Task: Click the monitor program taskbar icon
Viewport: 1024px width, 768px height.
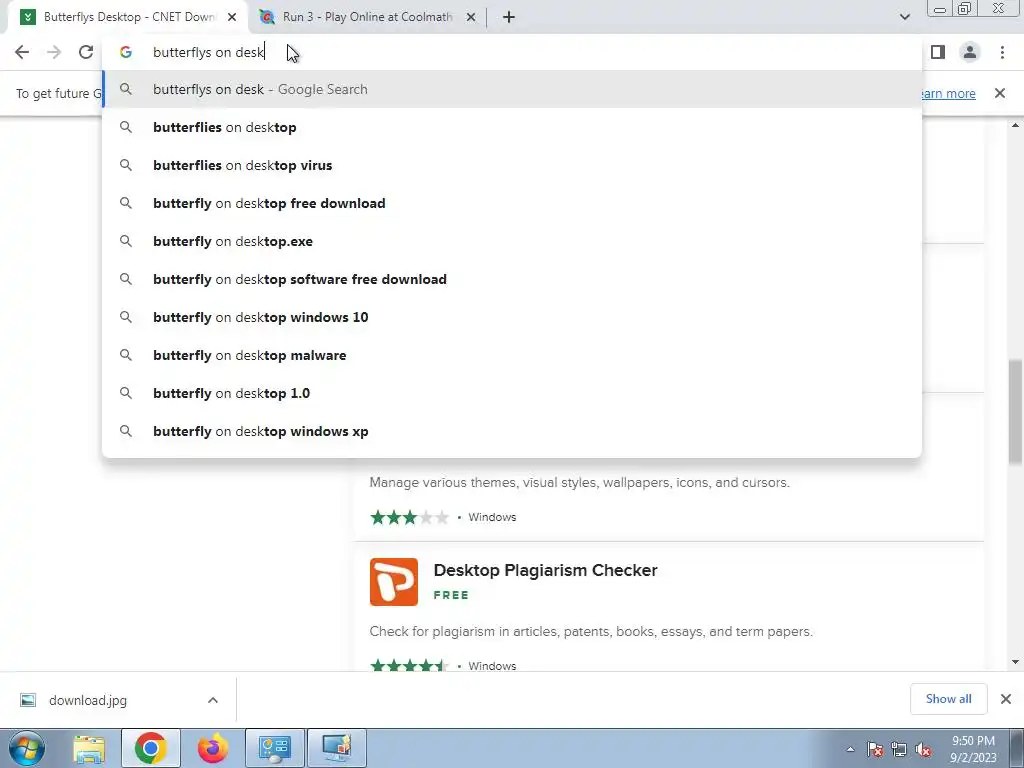Action: (337, 748)
